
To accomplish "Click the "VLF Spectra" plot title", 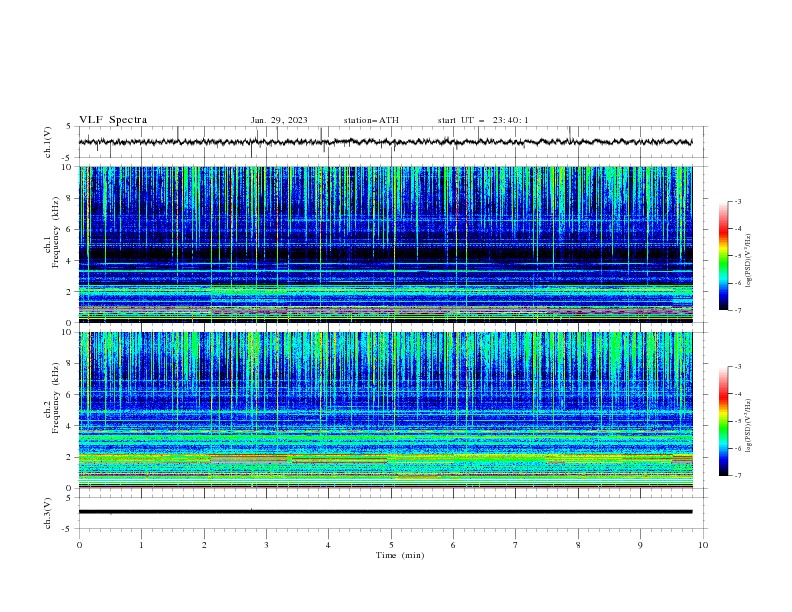I will click(113, 120).
